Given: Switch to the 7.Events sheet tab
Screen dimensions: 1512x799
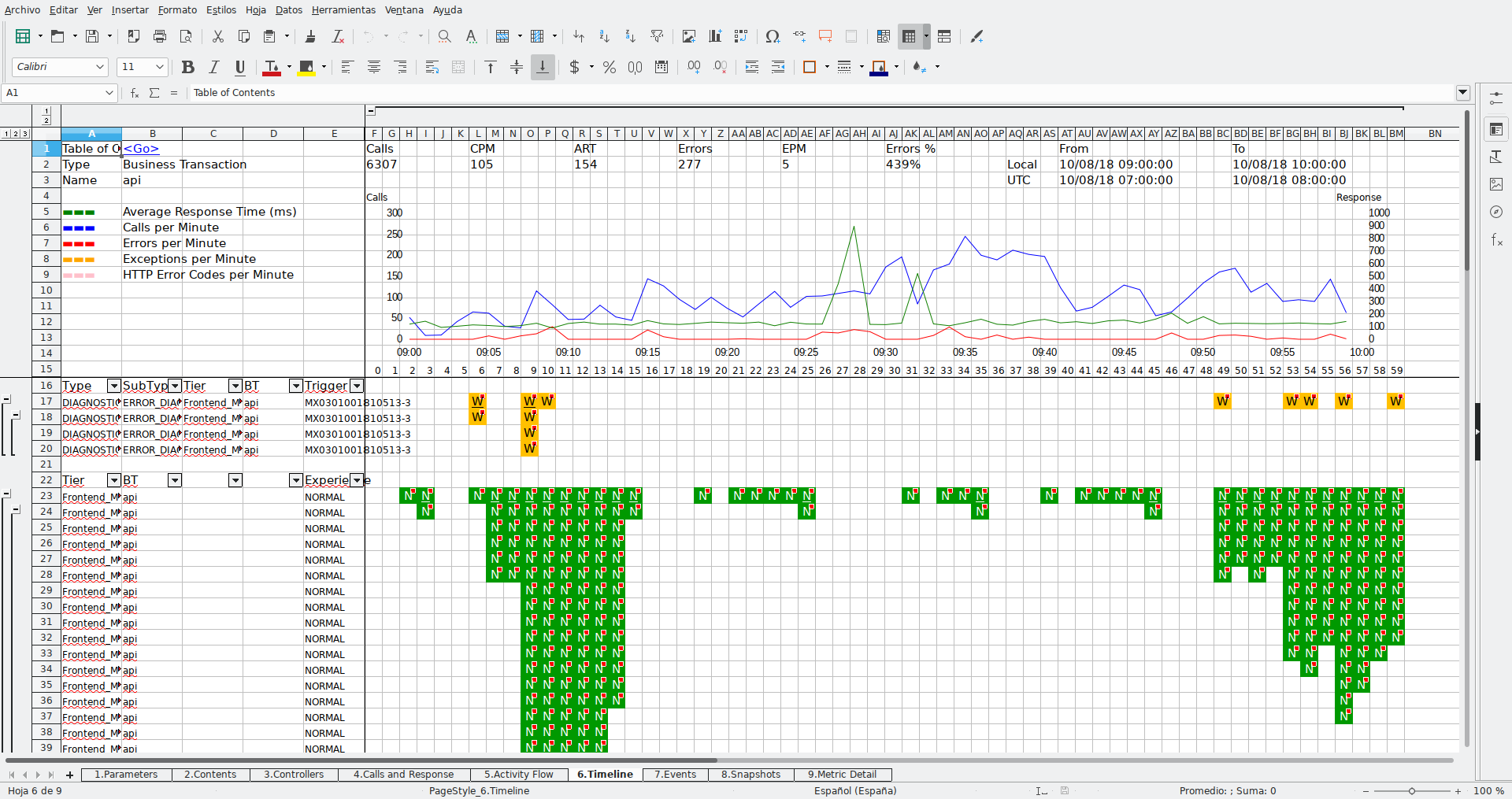Looking at the screenshot, I should pyautogui.click(x=675, y=775).
